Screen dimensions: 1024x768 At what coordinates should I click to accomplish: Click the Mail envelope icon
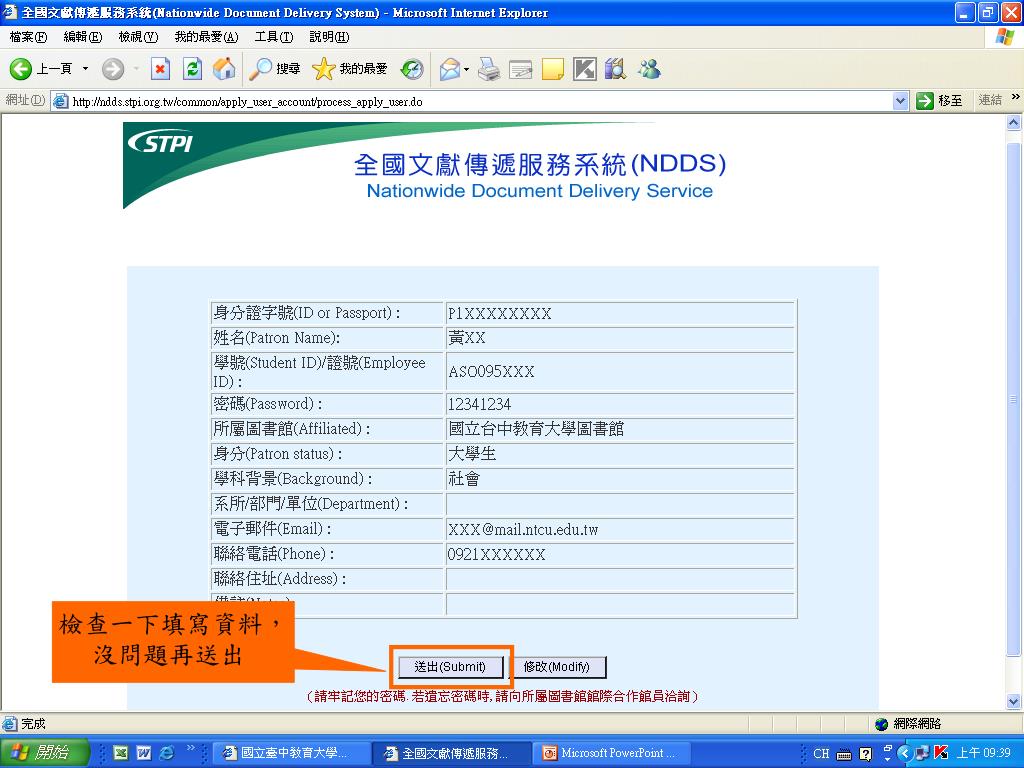tap(450, 69)
